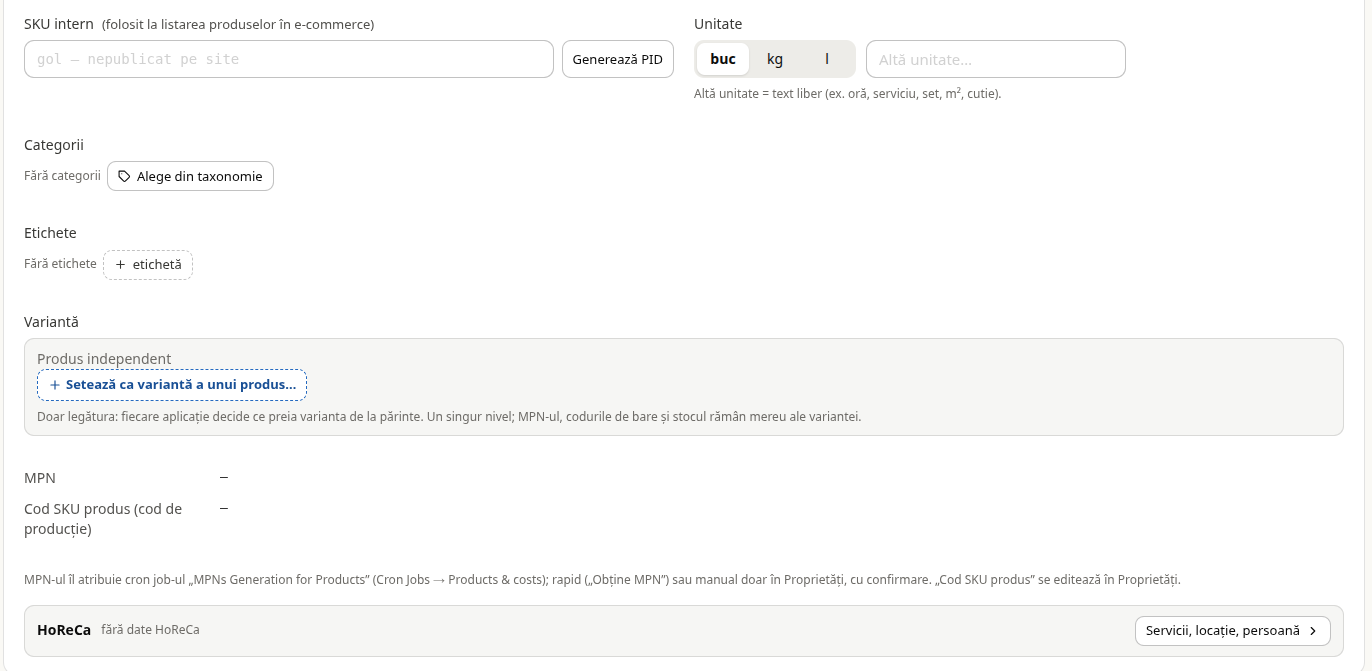Click the Altă unitate text field
The height and width of the screenshot is (671, 1372).
996,59
